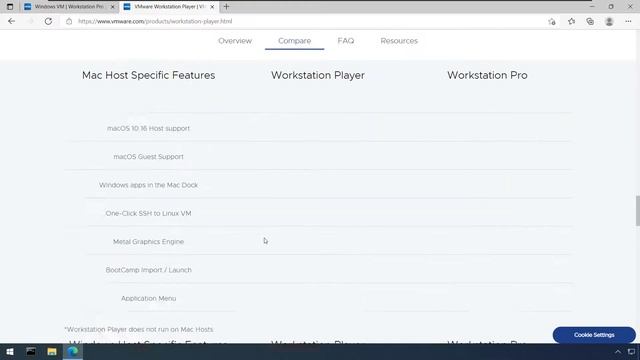This screenshot has height=360, width=640.
Task: Open the tab actions menu icon
Action: coord(10,7)
